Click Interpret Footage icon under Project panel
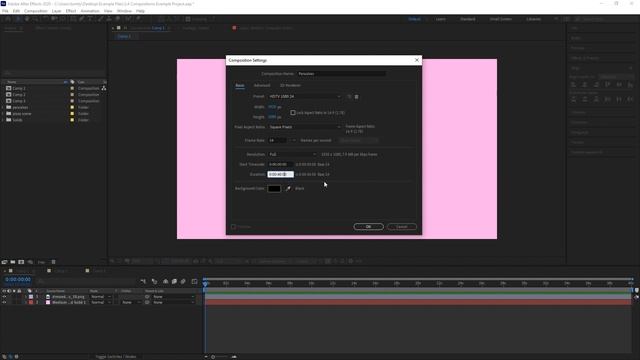The image size is (640, 360). 4,262
